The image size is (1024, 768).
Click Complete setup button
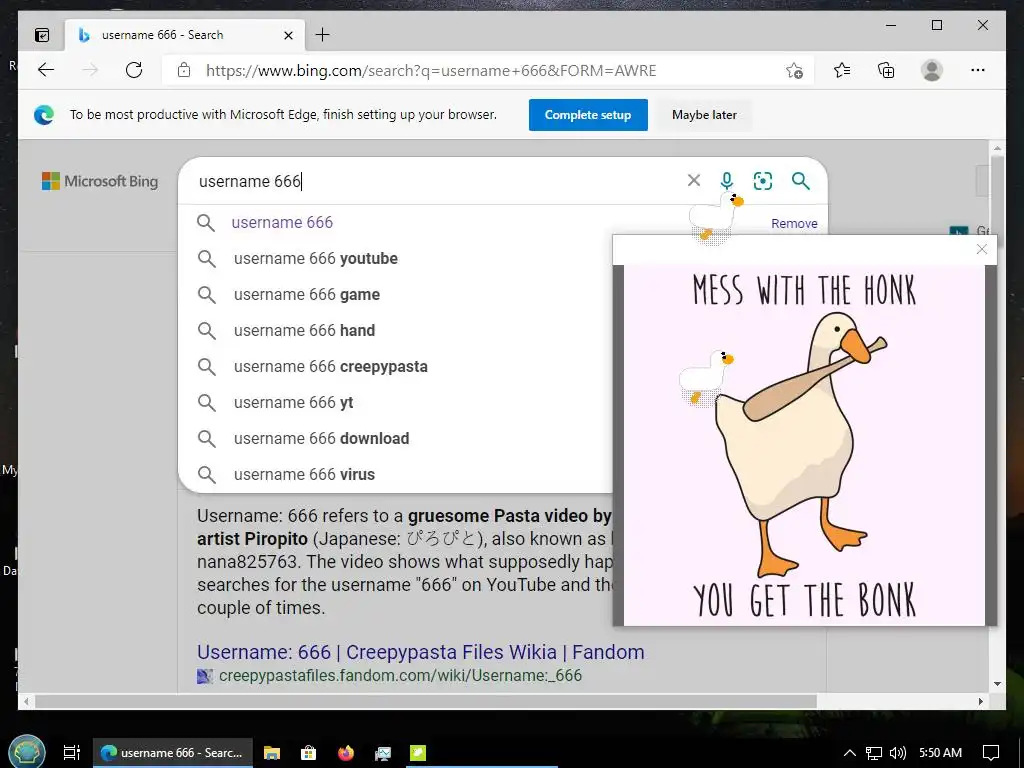pos(588,115)
